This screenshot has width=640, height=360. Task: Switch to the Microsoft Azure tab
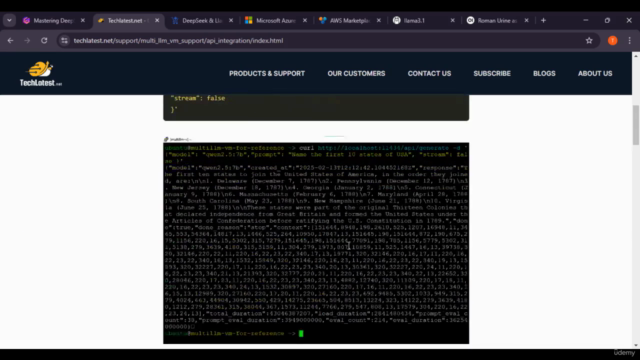click(276, 20)
